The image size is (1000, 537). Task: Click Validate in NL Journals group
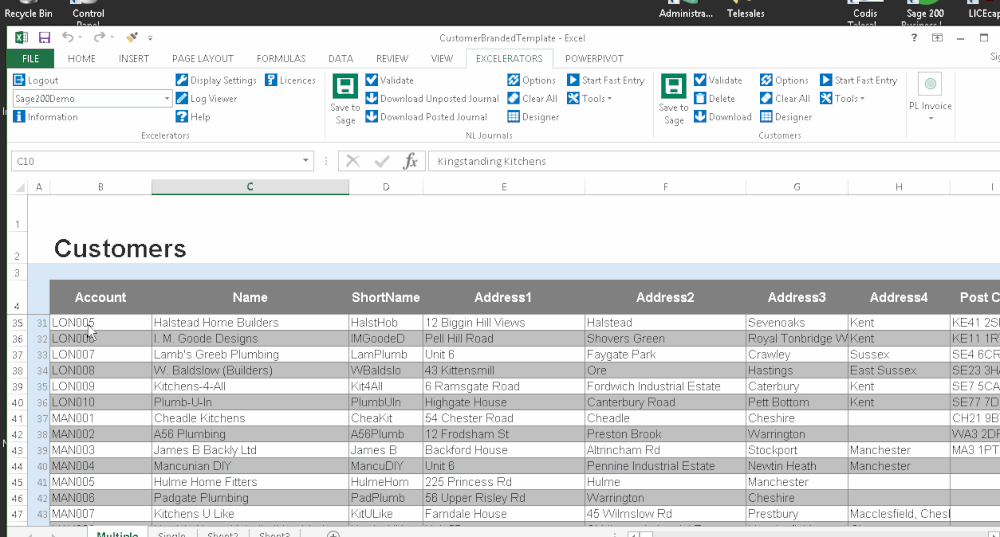pyautogui.click(x=390, y=80)
